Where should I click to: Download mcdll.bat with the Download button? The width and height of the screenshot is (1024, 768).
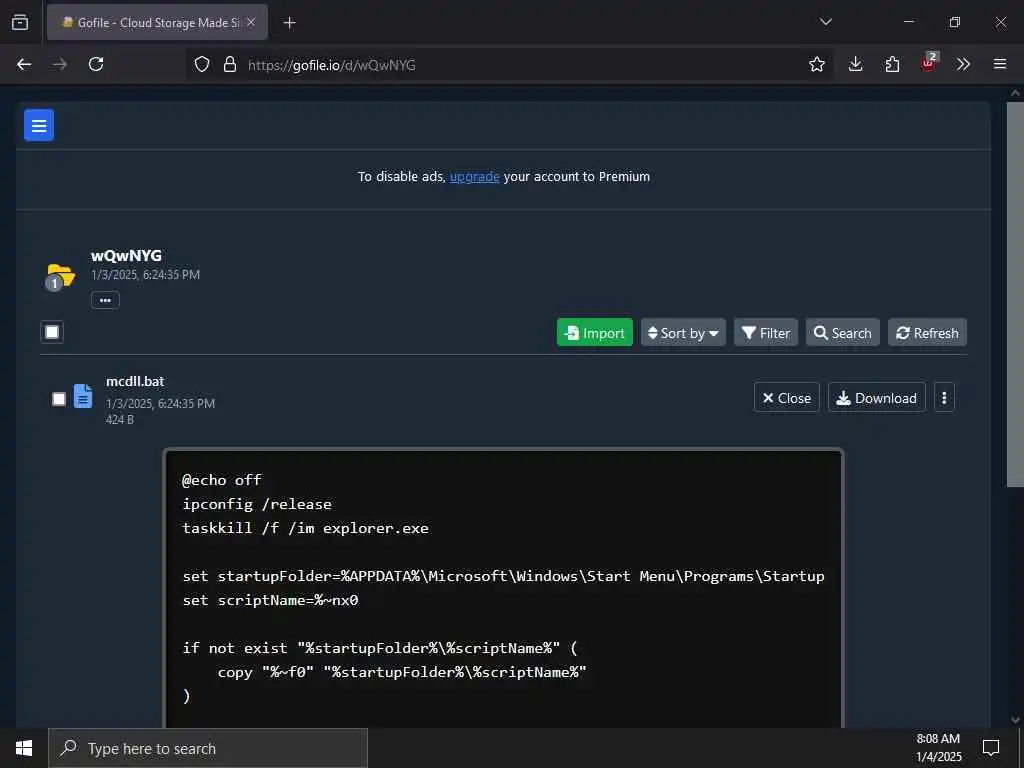pos(877,397)
